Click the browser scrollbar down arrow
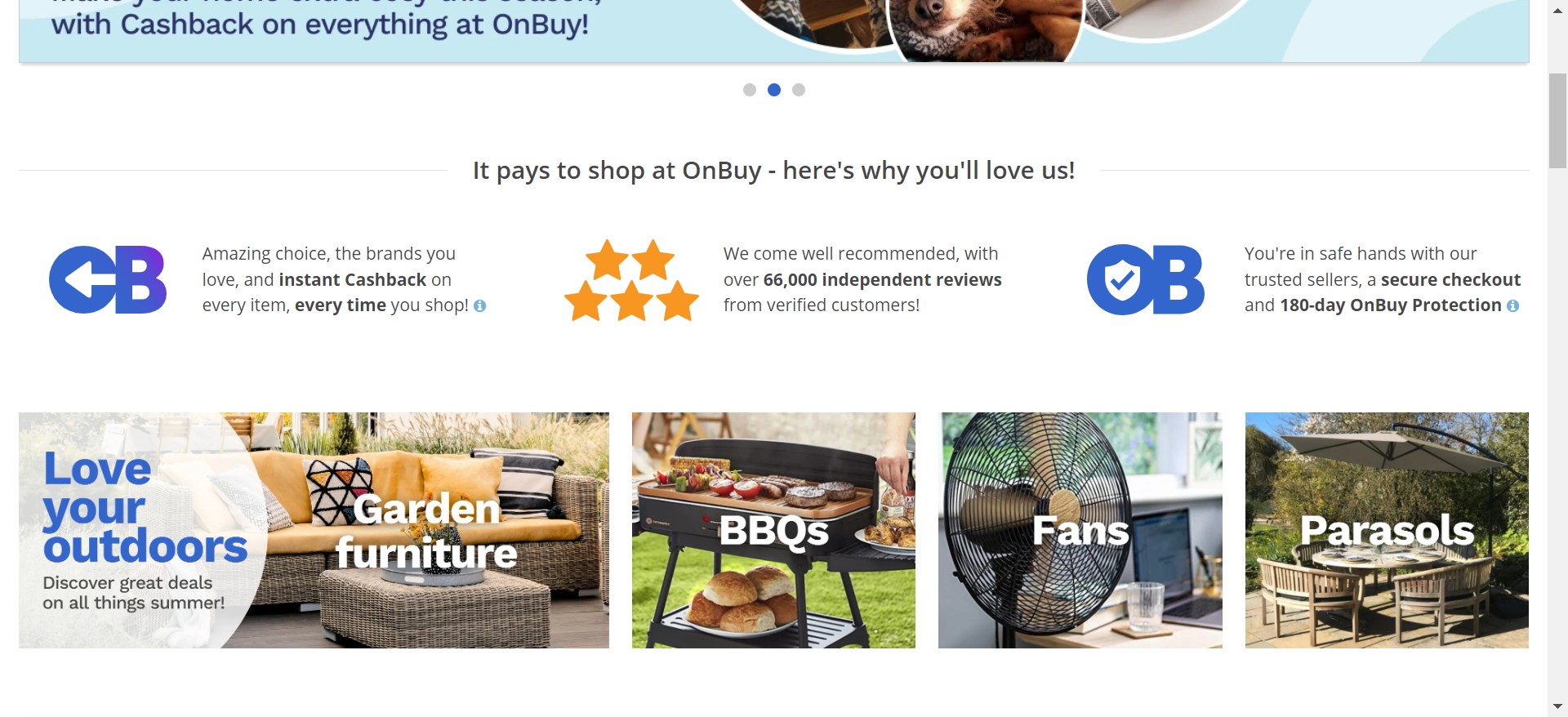This screenshot has height=717, width=1568. pos(1557,706)
